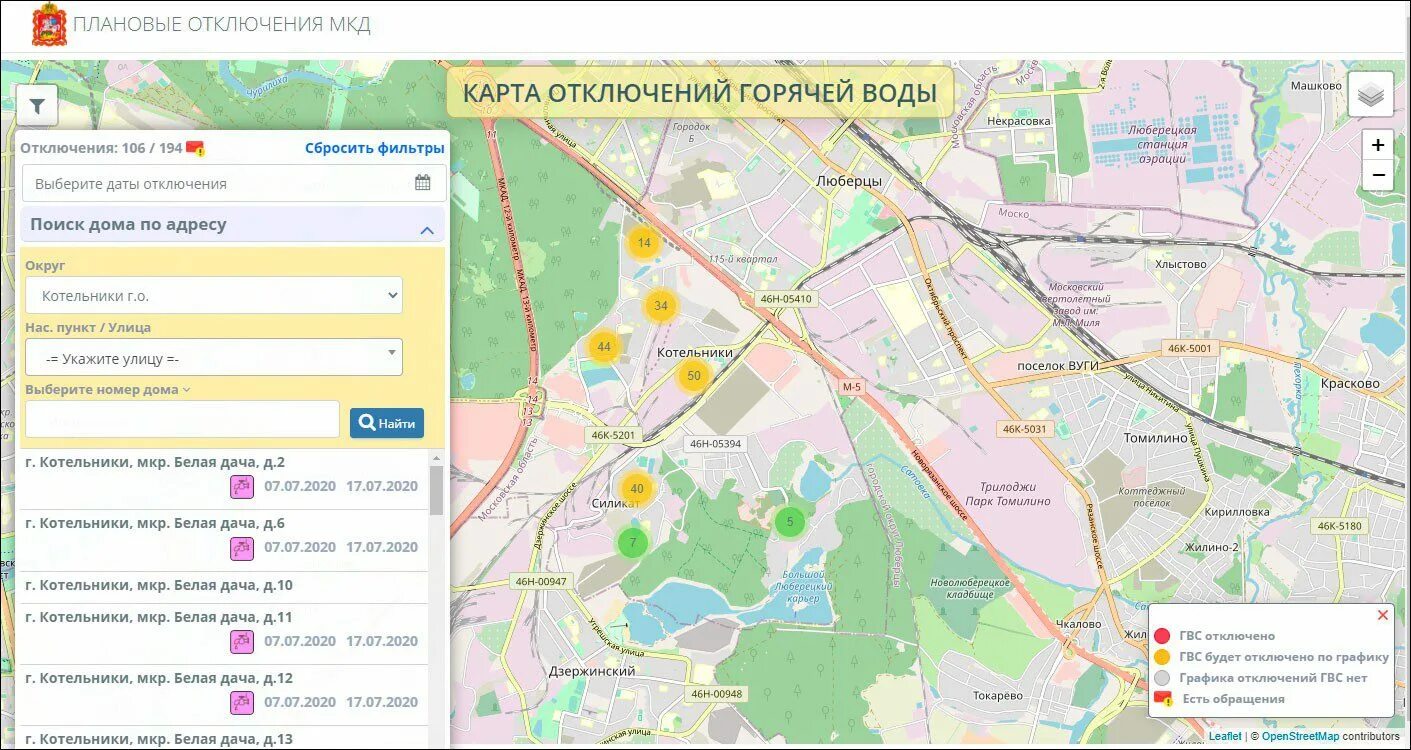Screen dimensions: 1411x750
Task: Click the Томилино label on map
Action: pos(1155,438)
